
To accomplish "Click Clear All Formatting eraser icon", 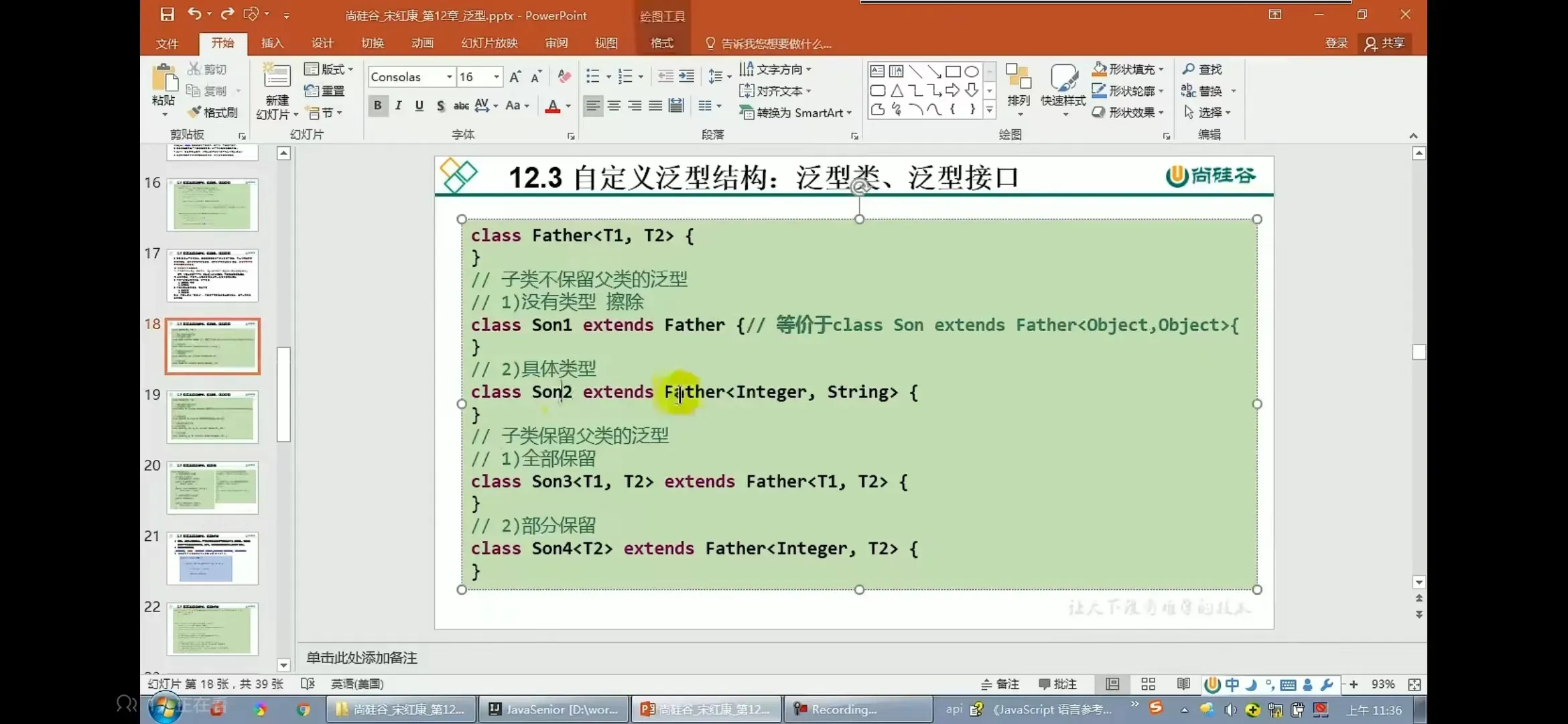I will pyautogui.click(x=564, y=77).
